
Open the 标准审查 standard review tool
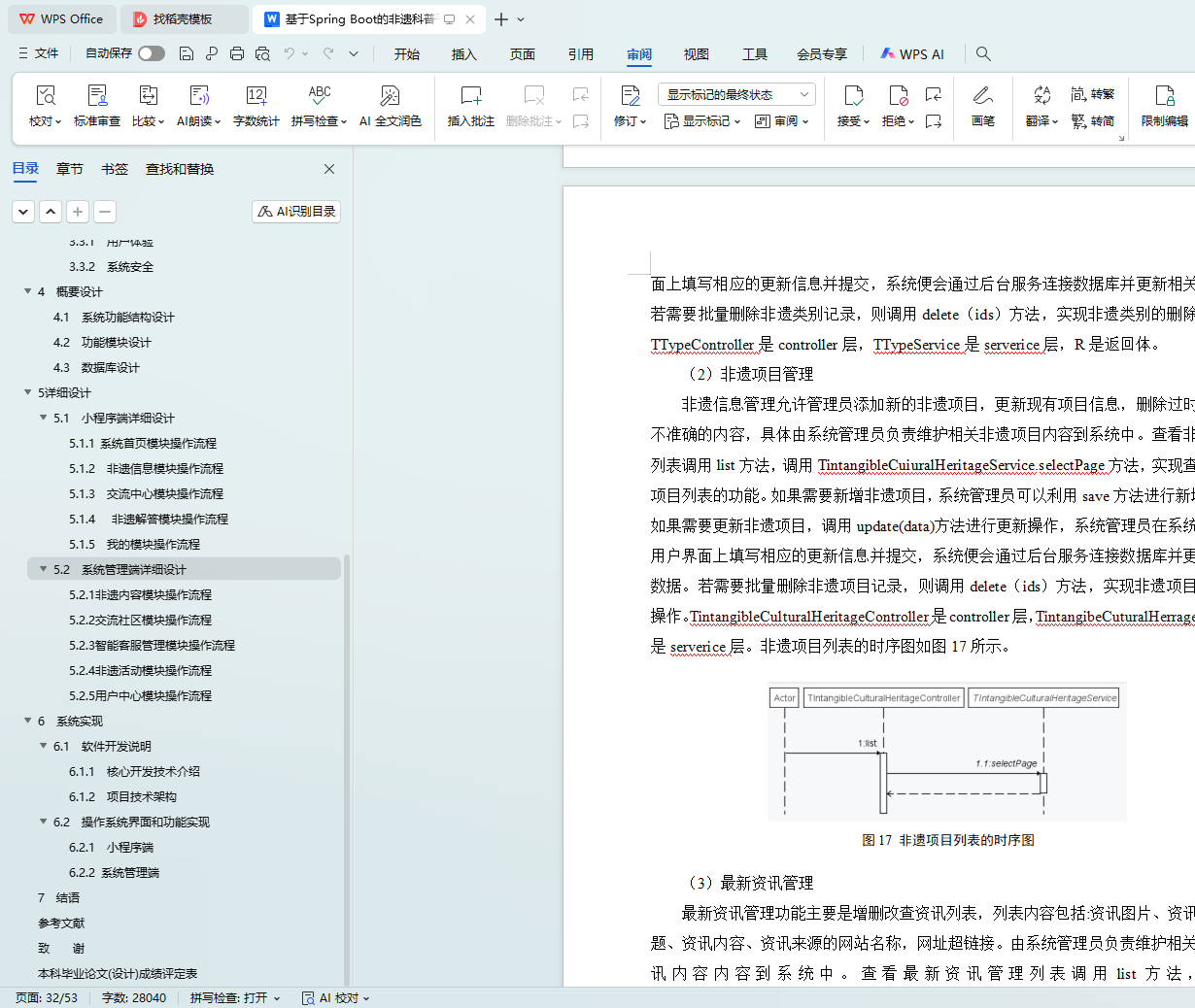click(x=97, y=105)
